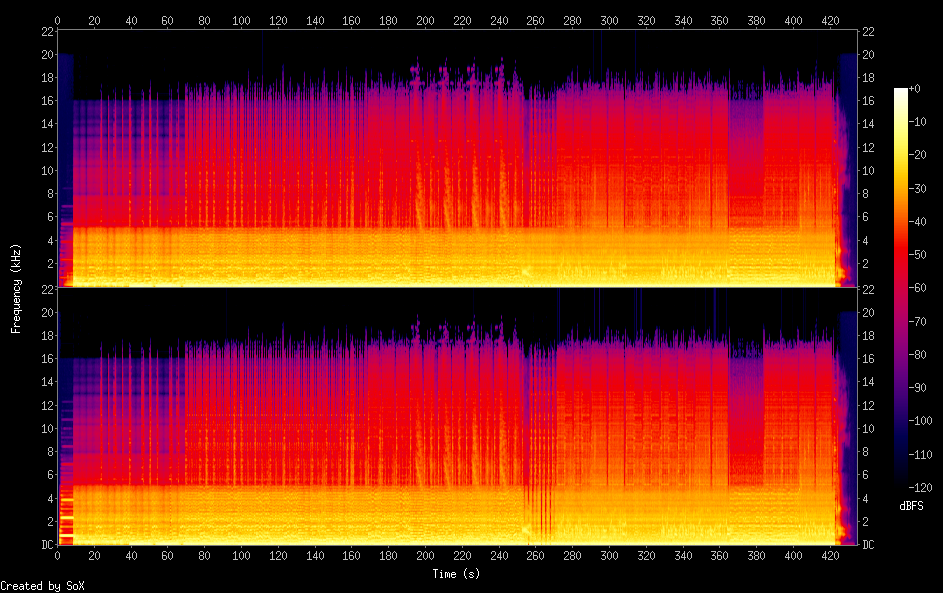This screenshot has height=593, width=943.
Task: Click the 260 mark on bottom time axis
Action: coord(536,555)
